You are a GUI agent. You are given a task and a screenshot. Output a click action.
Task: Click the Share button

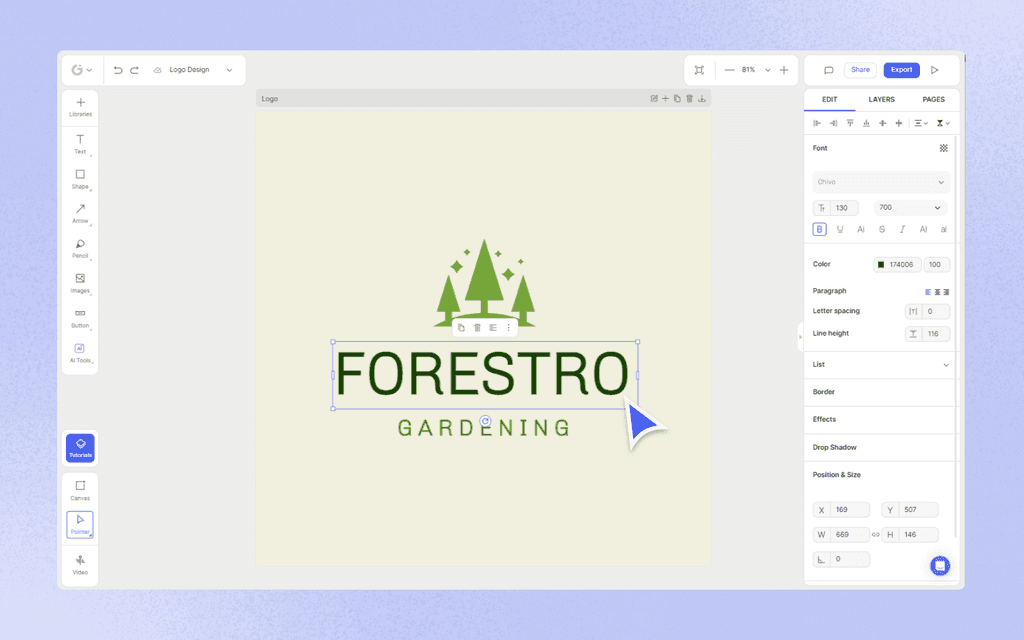(860, 69)
